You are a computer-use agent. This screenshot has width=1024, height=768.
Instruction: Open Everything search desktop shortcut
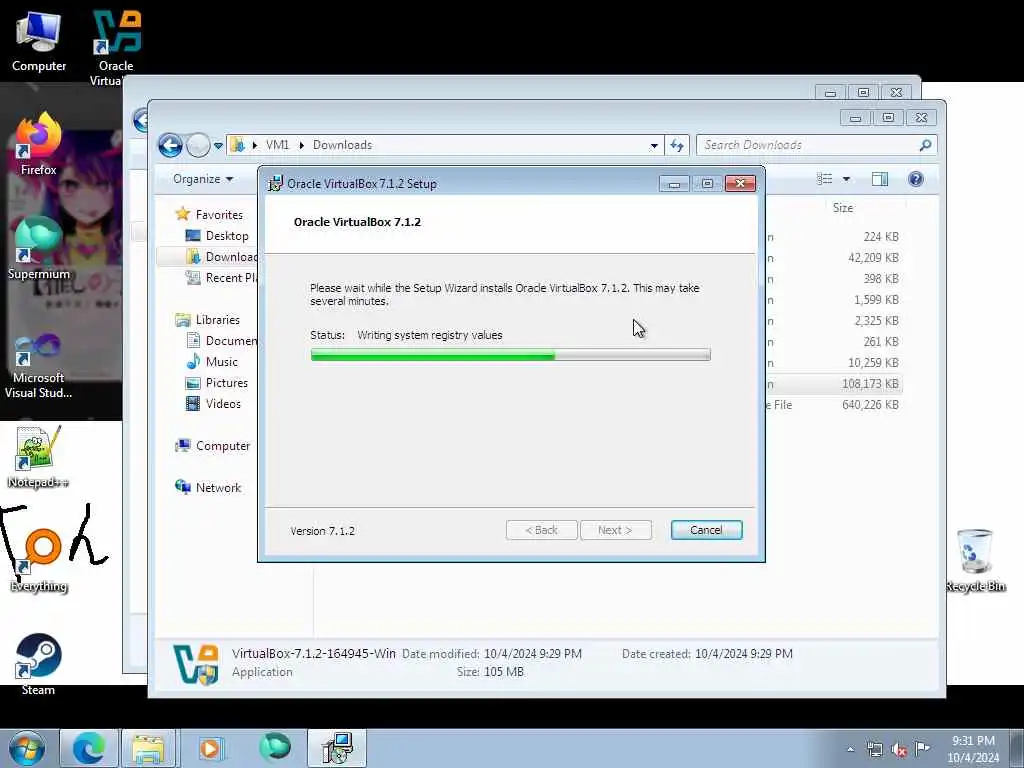coord(39,560)
